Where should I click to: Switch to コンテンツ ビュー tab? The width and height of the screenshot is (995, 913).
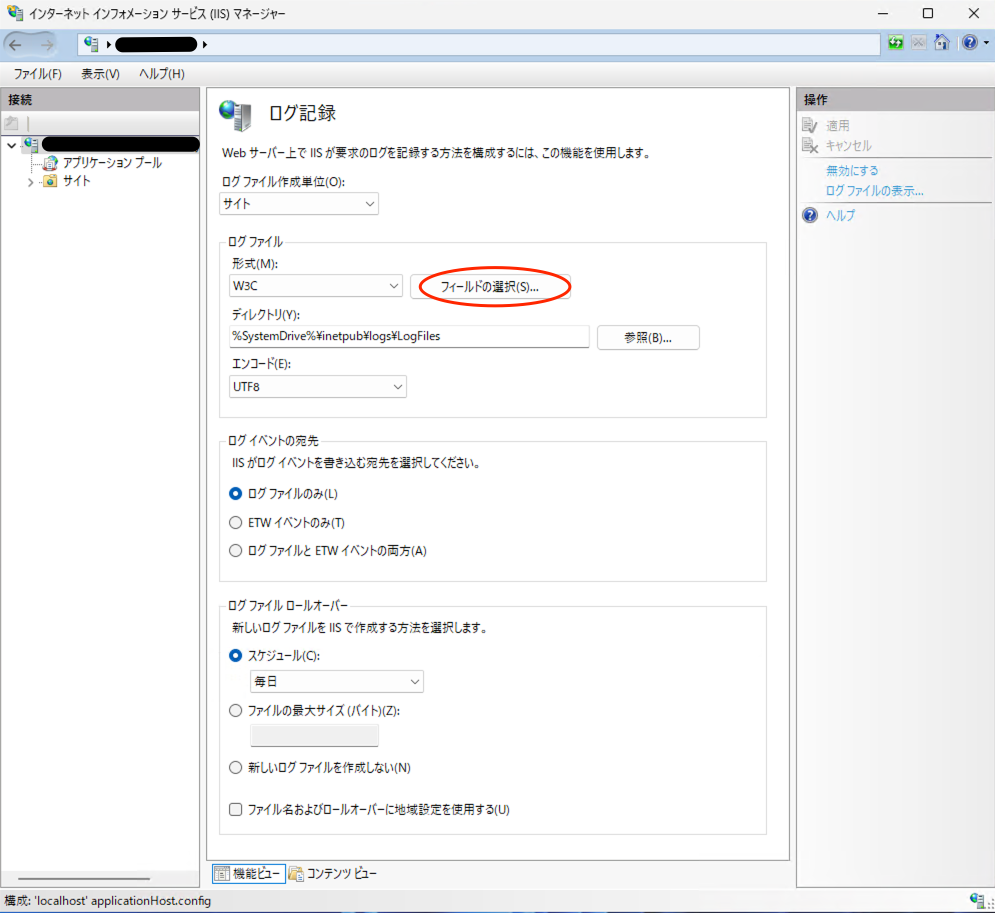click(333, 874)
